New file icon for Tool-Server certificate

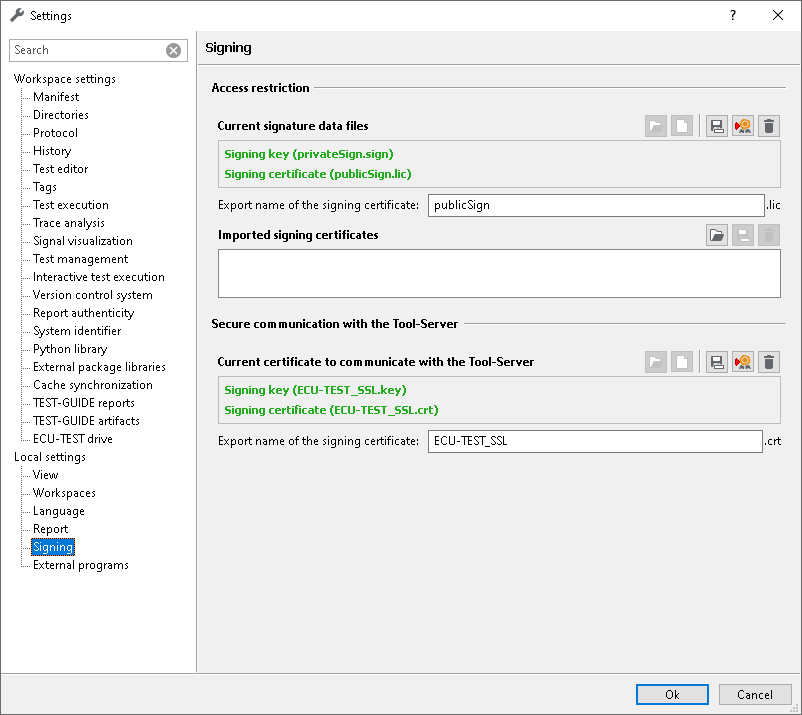pyautogui.click(x=682, y=362)
